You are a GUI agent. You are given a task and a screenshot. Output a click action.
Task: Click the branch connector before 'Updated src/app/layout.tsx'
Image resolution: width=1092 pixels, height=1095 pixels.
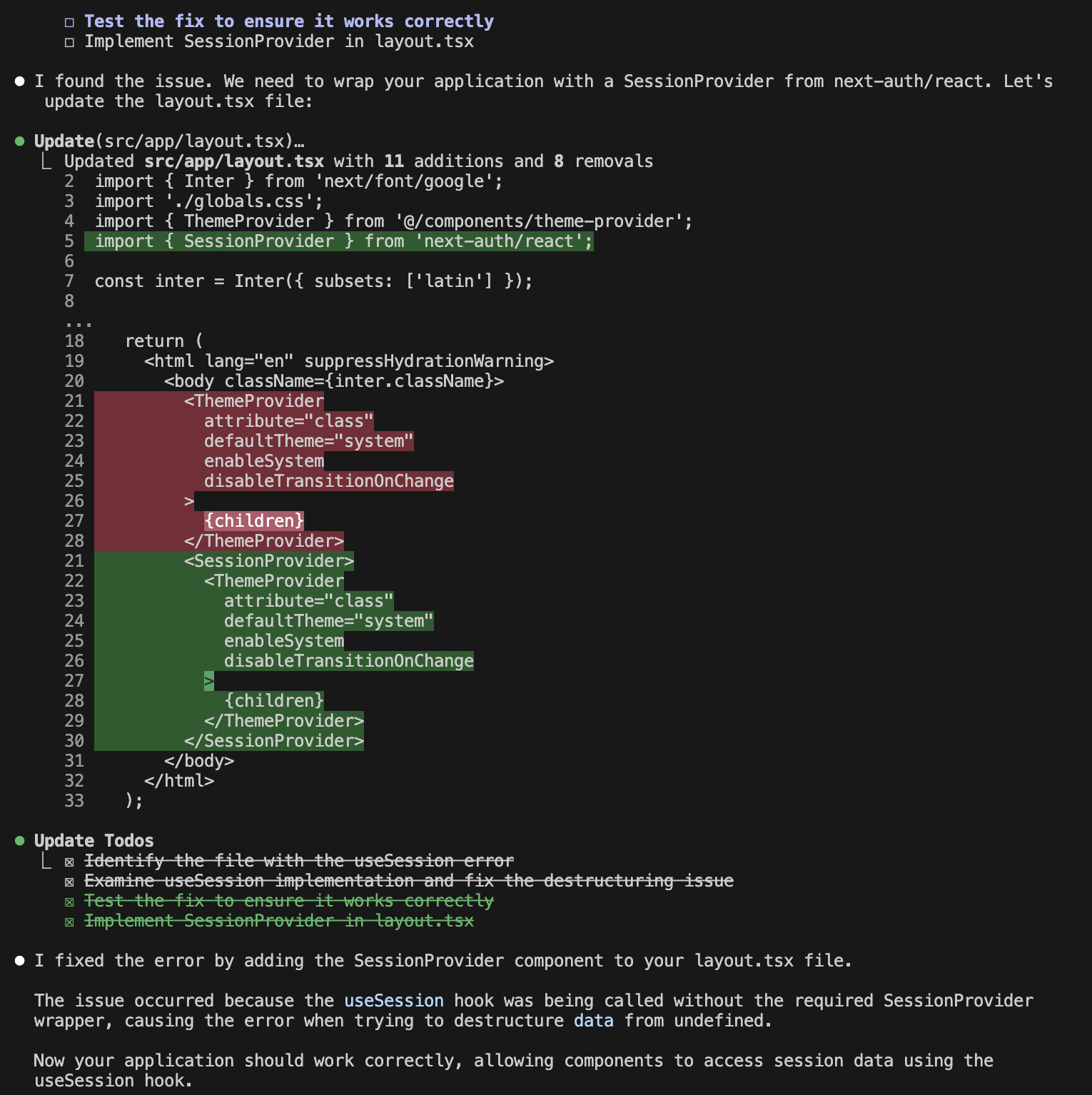point(46,161)
